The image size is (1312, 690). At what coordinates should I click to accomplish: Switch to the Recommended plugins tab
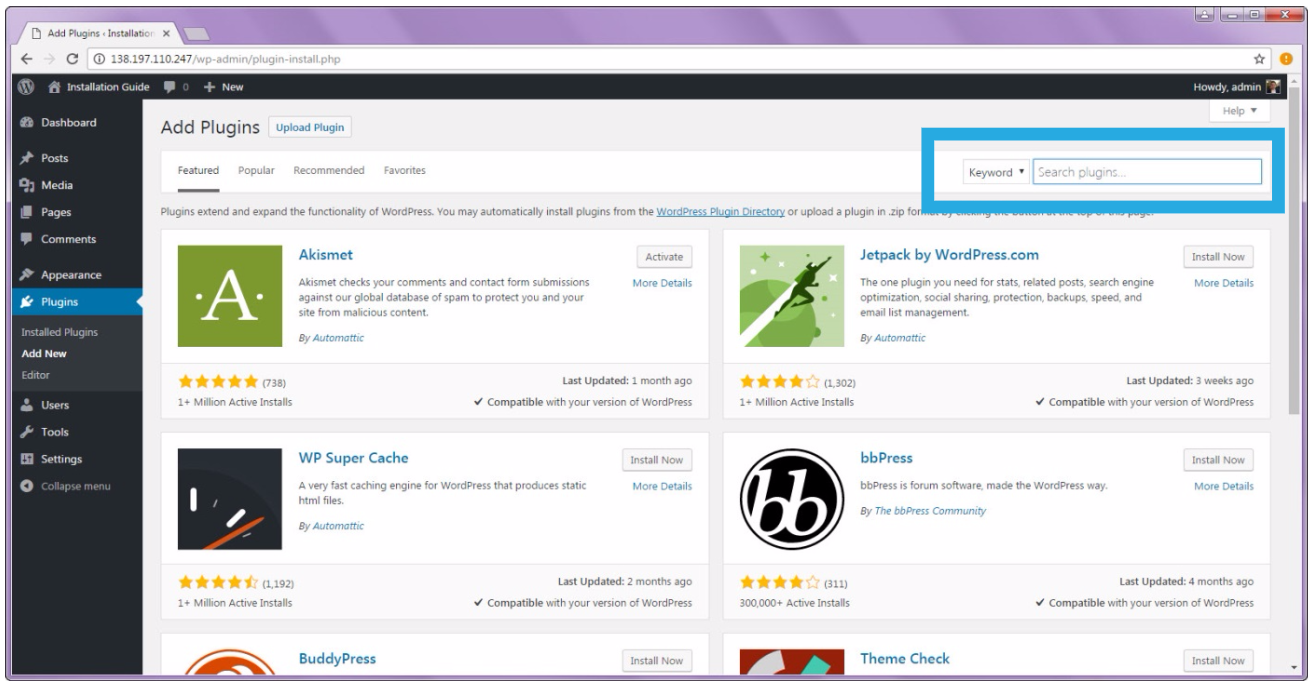tap(328, 171)
